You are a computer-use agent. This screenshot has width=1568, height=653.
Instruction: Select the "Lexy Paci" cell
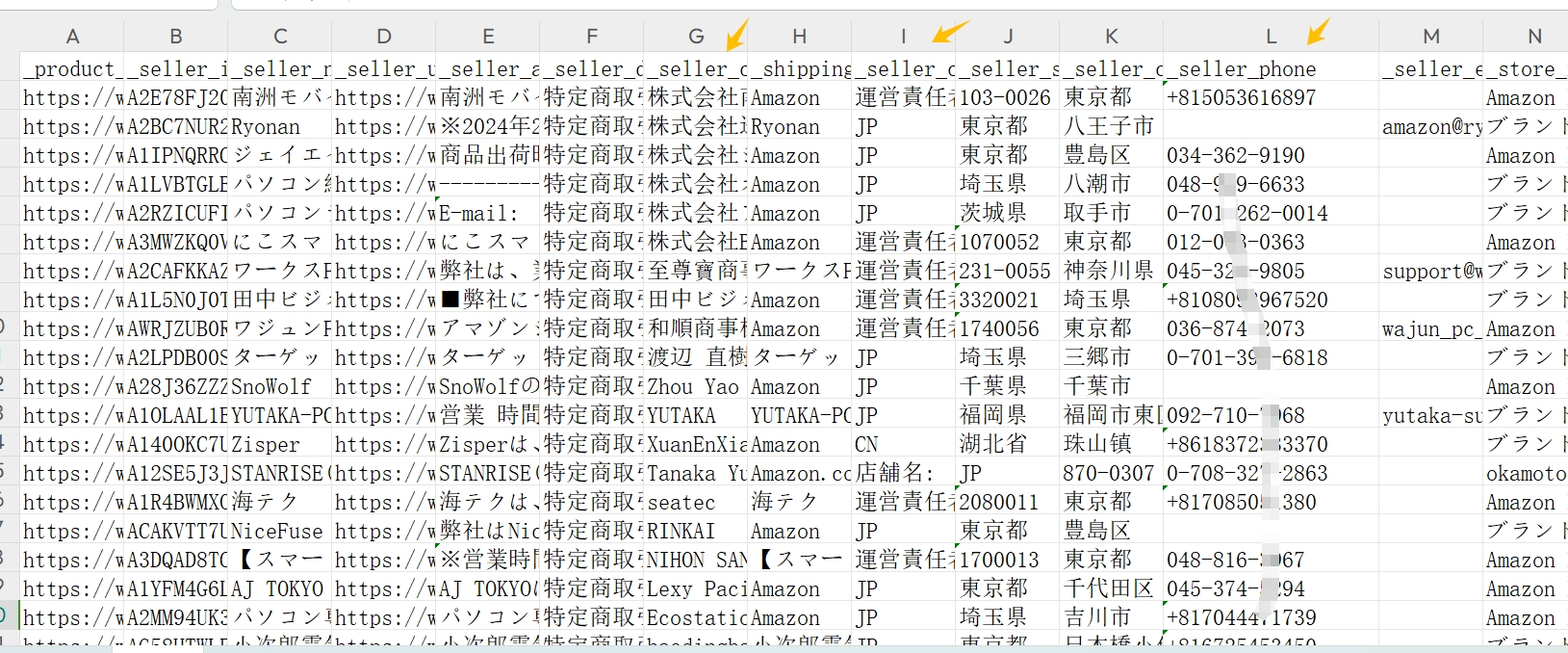click(x=696, y=588)
